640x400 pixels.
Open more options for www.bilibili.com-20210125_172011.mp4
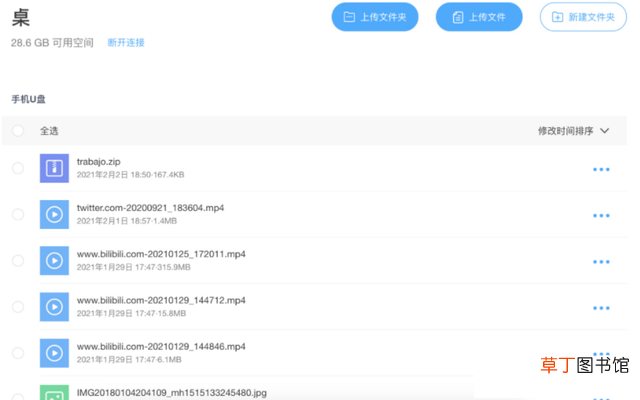(601, 262)
